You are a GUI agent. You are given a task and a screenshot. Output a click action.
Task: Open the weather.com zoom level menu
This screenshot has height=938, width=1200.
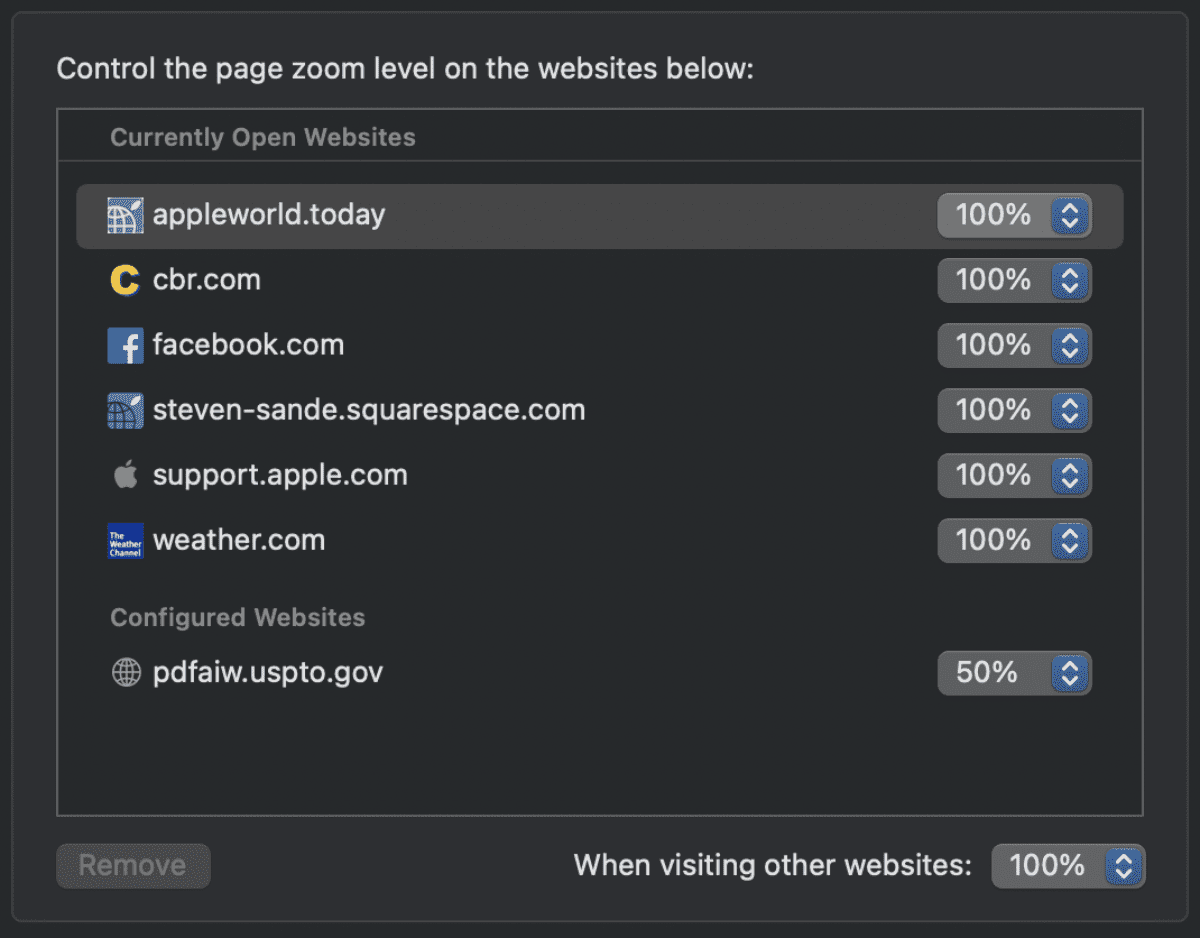(1014, 541)
